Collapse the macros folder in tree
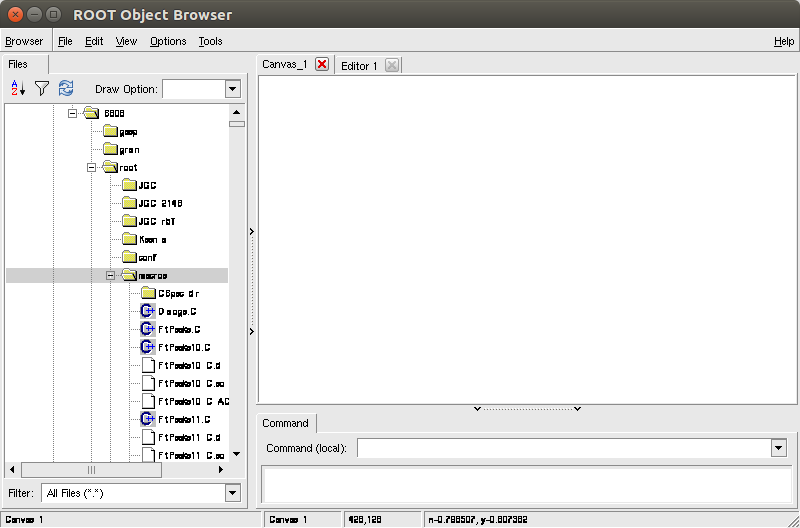Screen dimensions: 800x528 111,275
